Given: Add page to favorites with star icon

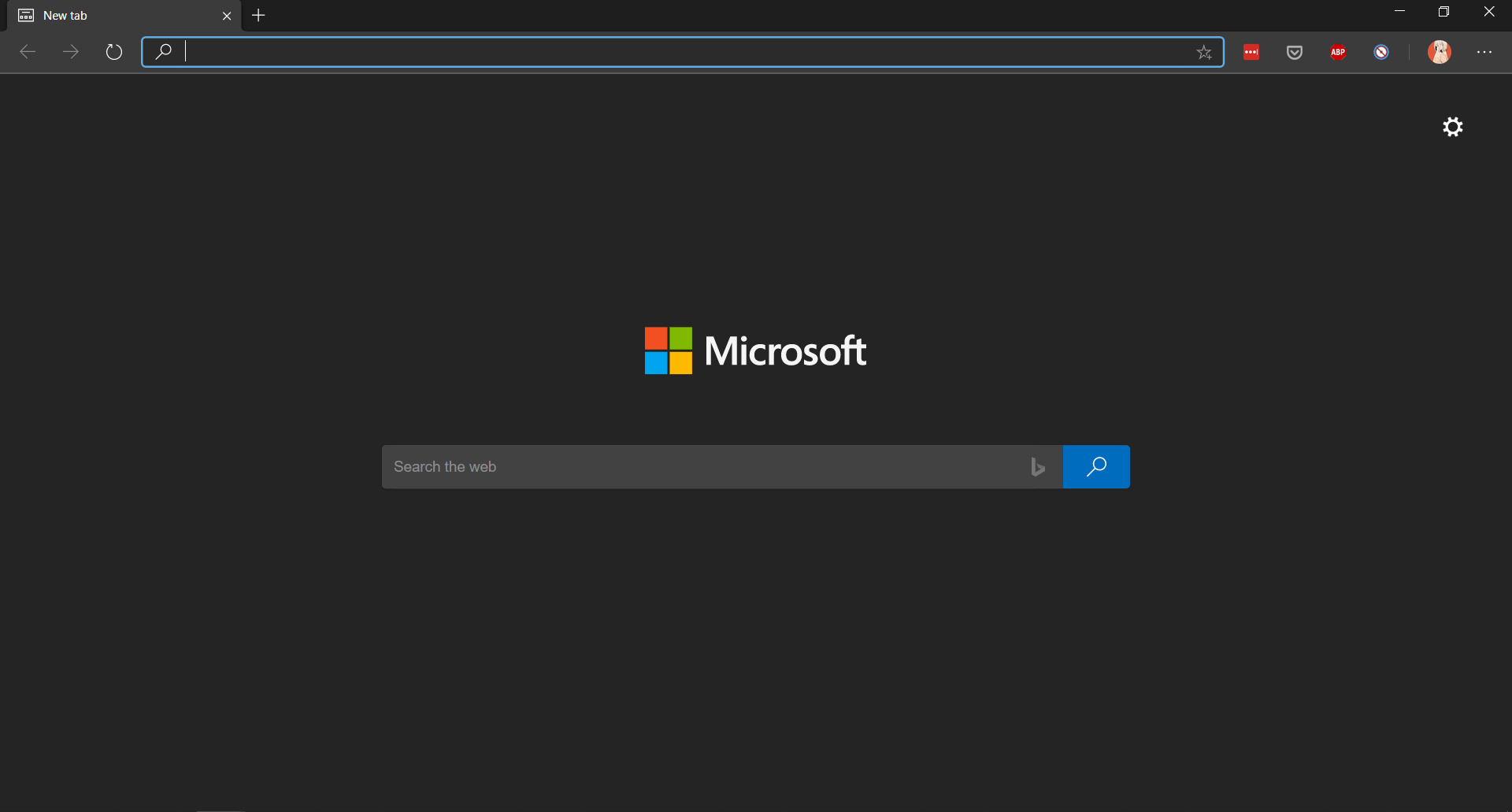Looking at the screenshot, I should click(1204, 52).
